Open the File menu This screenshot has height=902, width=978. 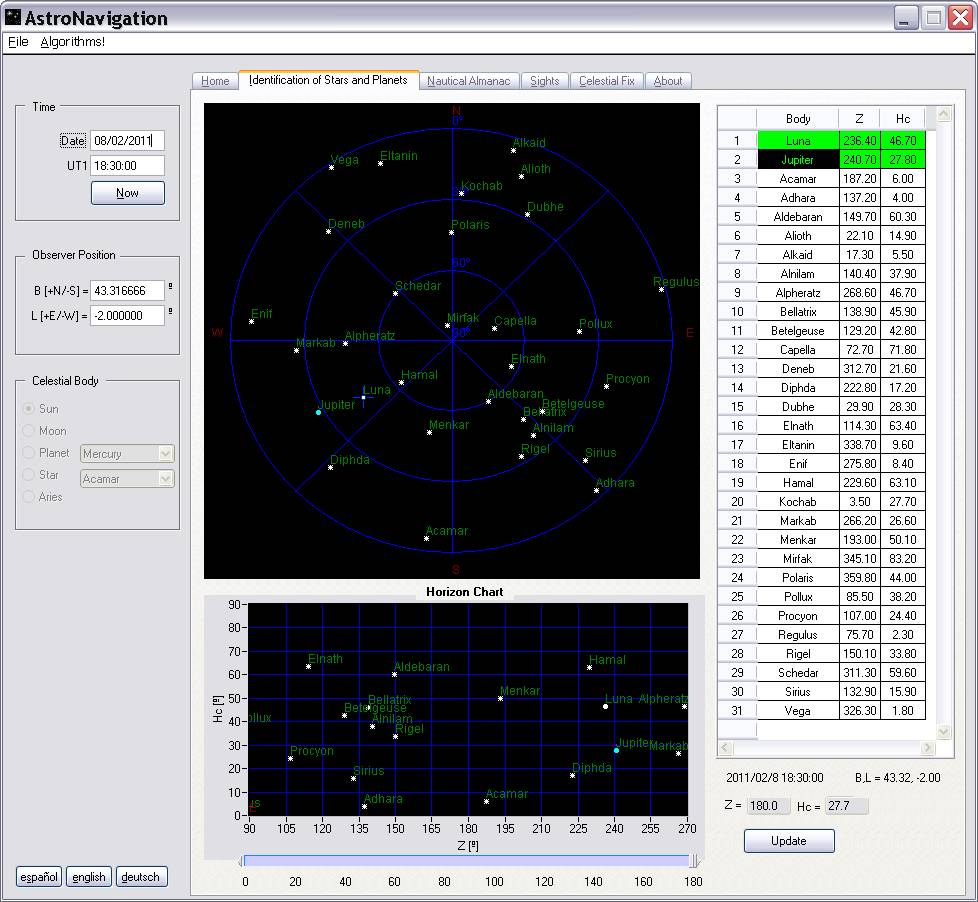18,42
